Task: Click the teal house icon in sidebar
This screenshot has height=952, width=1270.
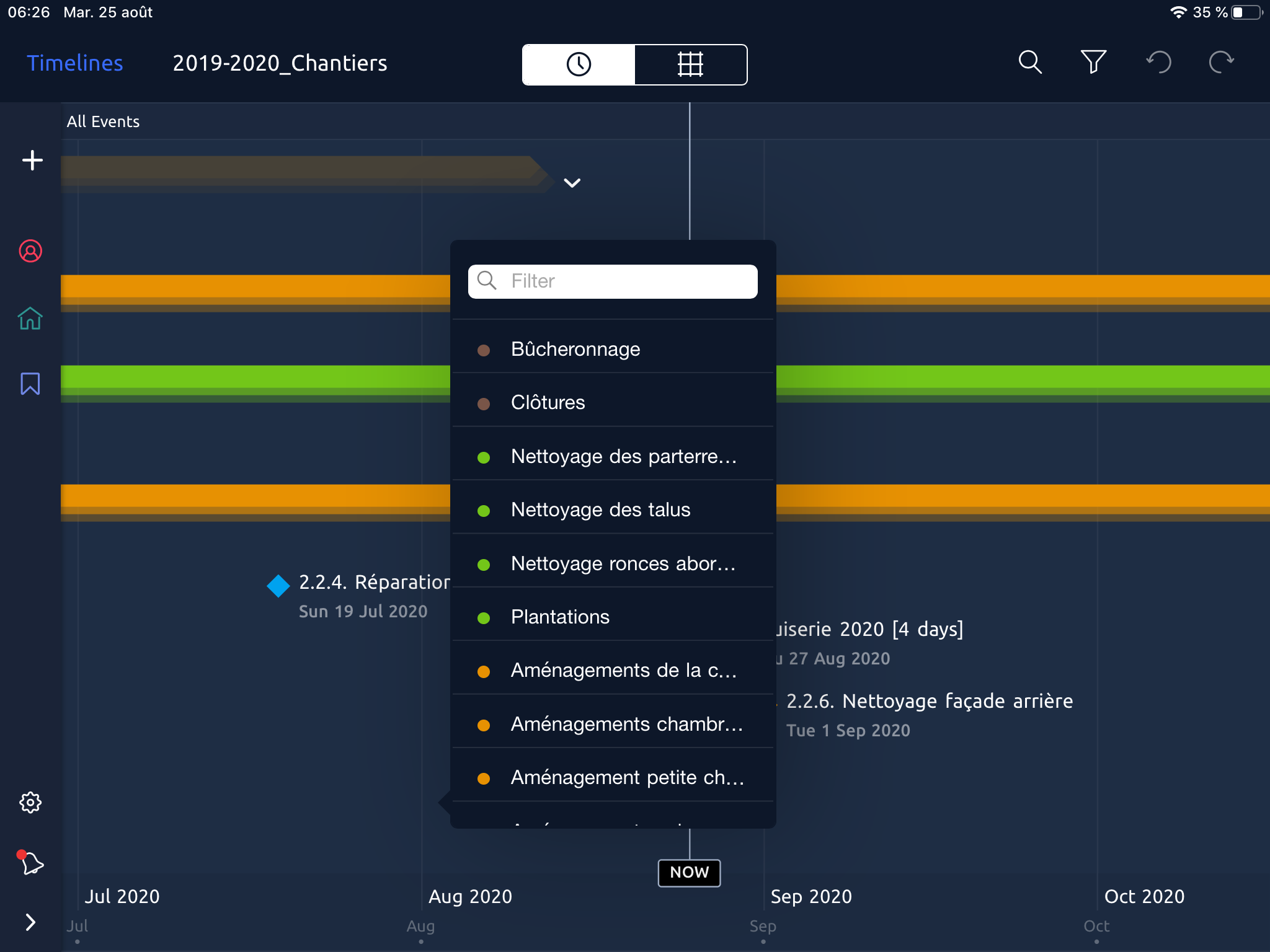Action: (x=30, y=319)
